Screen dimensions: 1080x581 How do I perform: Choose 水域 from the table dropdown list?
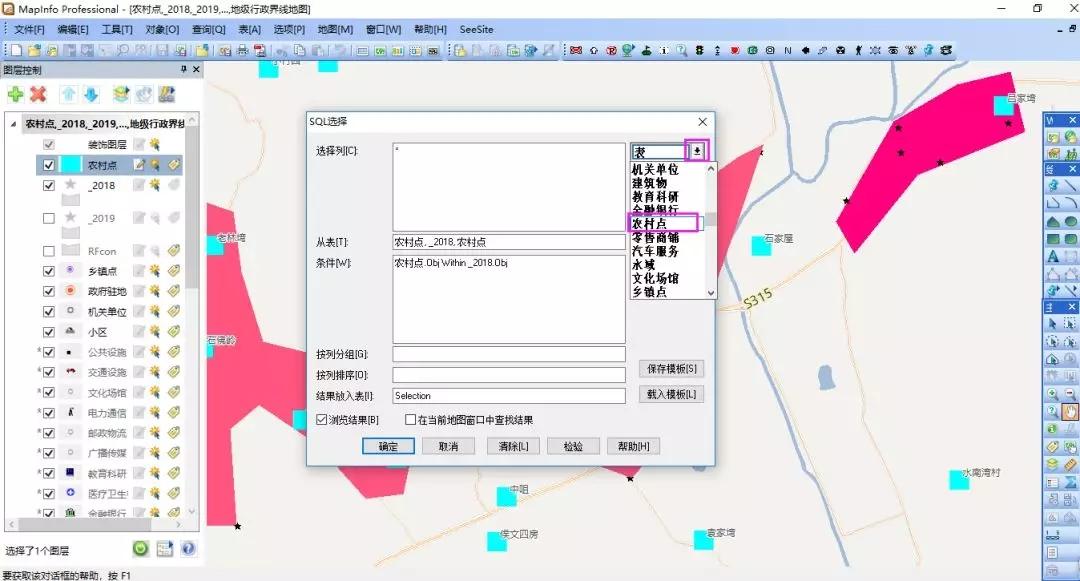click(x=643, y=264)
